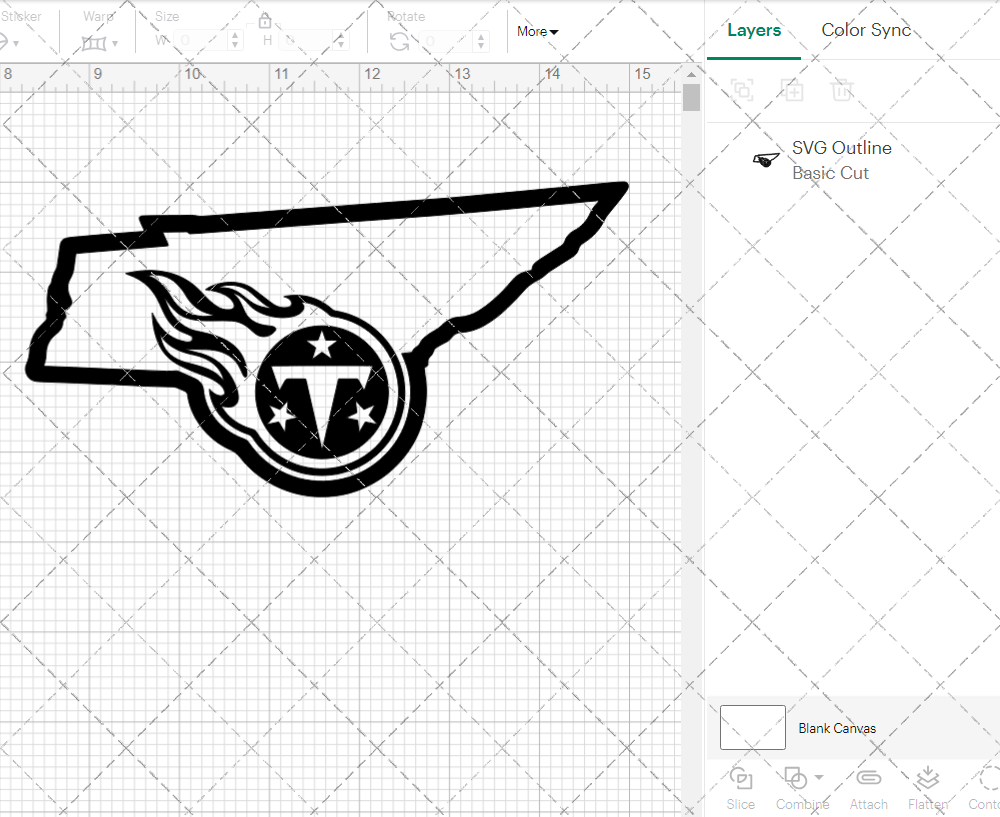
Task: Click the Basic Cut operation label
Action: 830,173
